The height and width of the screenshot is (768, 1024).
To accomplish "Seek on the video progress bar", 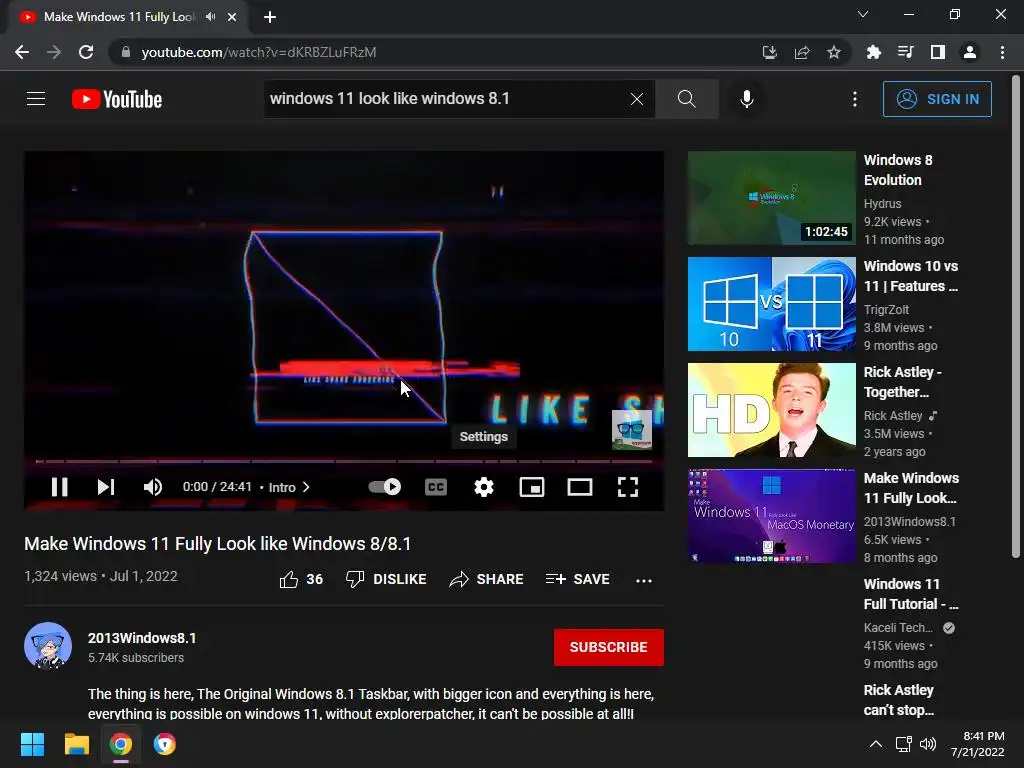I will [344, 461].
